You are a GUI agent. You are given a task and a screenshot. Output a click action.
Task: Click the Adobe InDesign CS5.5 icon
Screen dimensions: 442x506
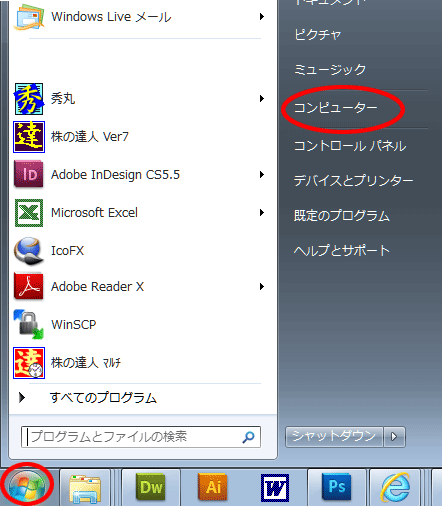point(29,174)
